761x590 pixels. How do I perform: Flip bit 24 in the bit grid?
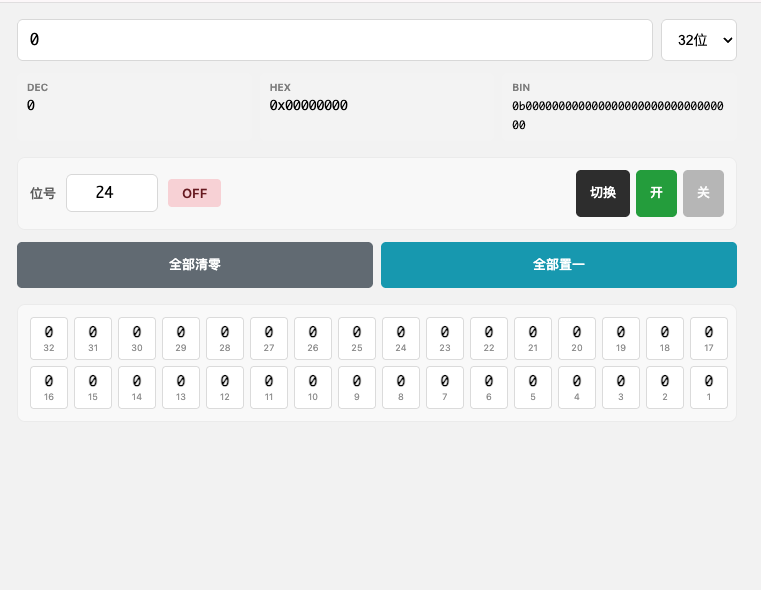point(401,337)
